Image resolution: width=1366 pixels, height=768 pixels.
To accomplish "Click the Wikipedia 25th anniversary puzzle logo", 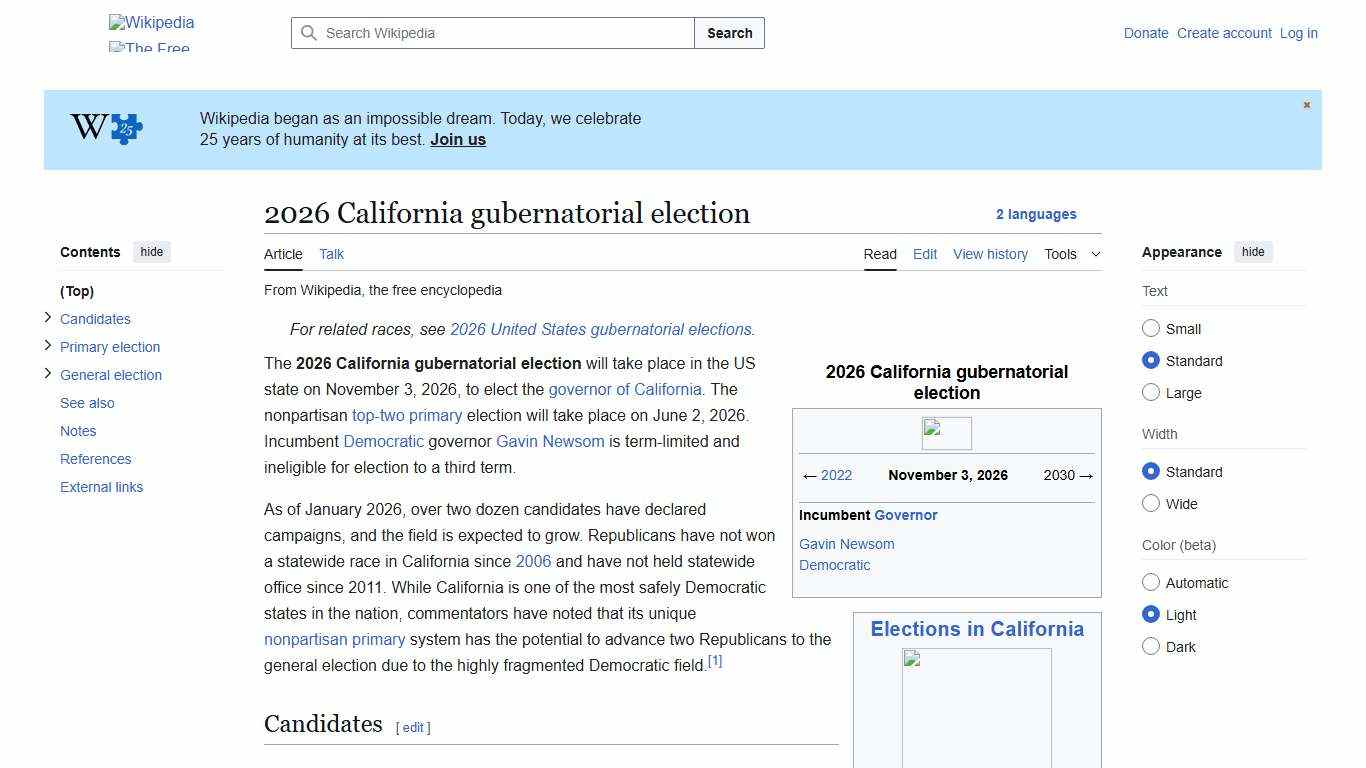I will coord(106,129).
